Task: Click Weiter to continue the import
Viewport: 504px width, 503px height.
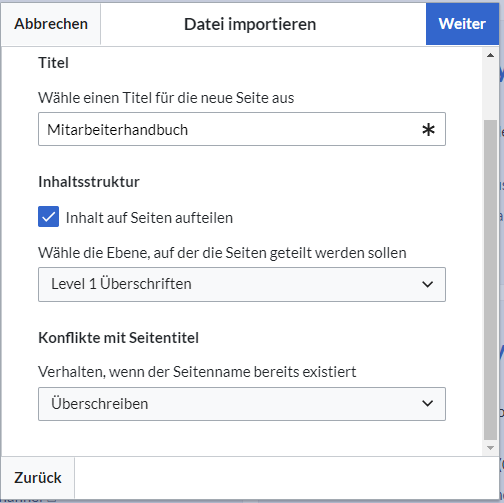Action: pos(462,24)
